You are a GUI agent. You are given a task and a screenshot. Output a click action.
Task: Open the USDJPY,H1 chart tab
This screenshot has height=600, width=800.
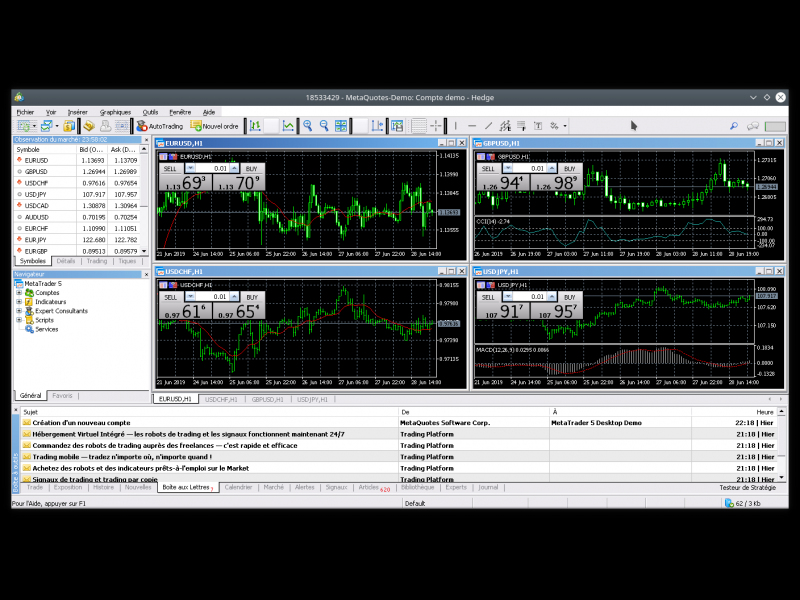[x=315, y=399]
